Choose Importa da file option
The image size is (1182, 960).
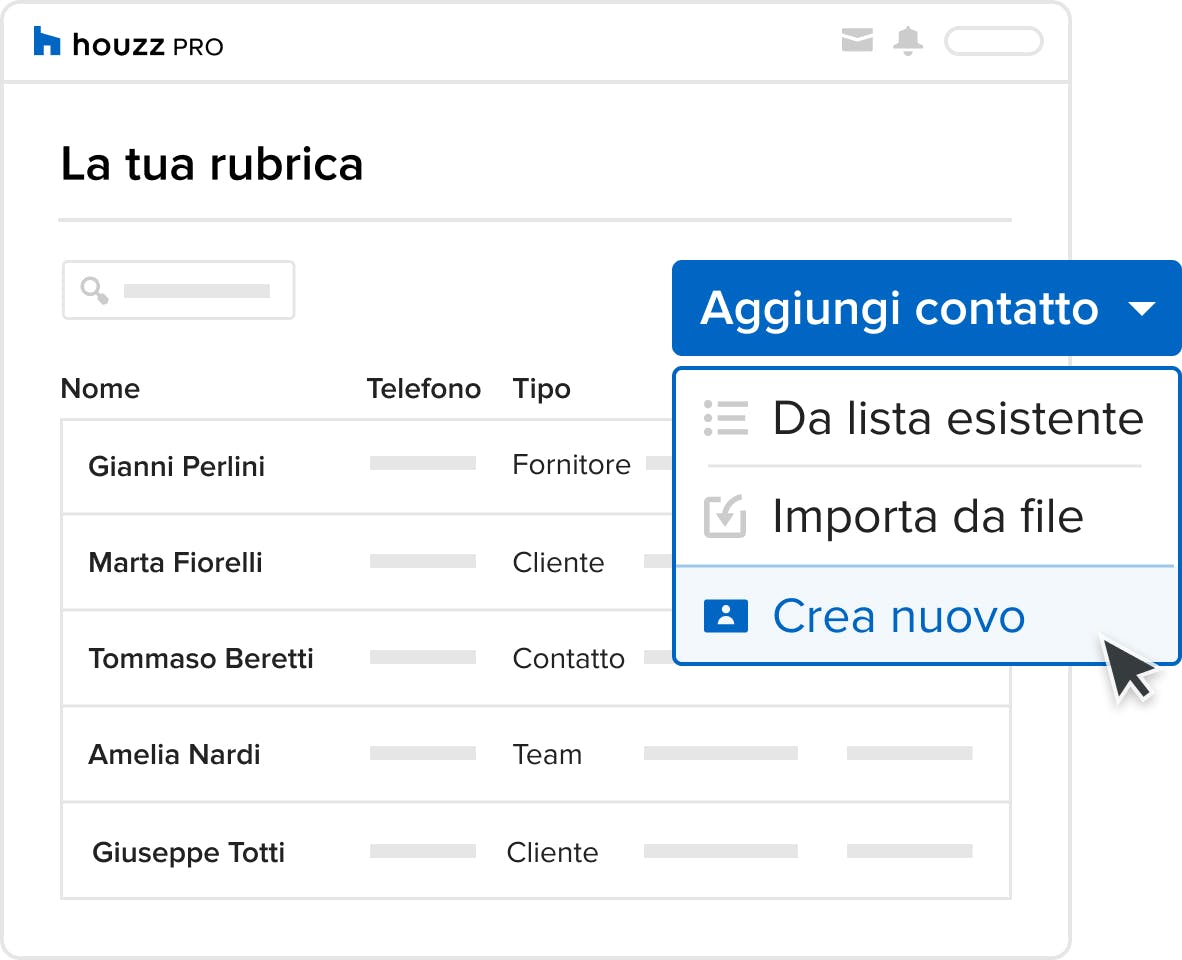[x=926, y=517]
